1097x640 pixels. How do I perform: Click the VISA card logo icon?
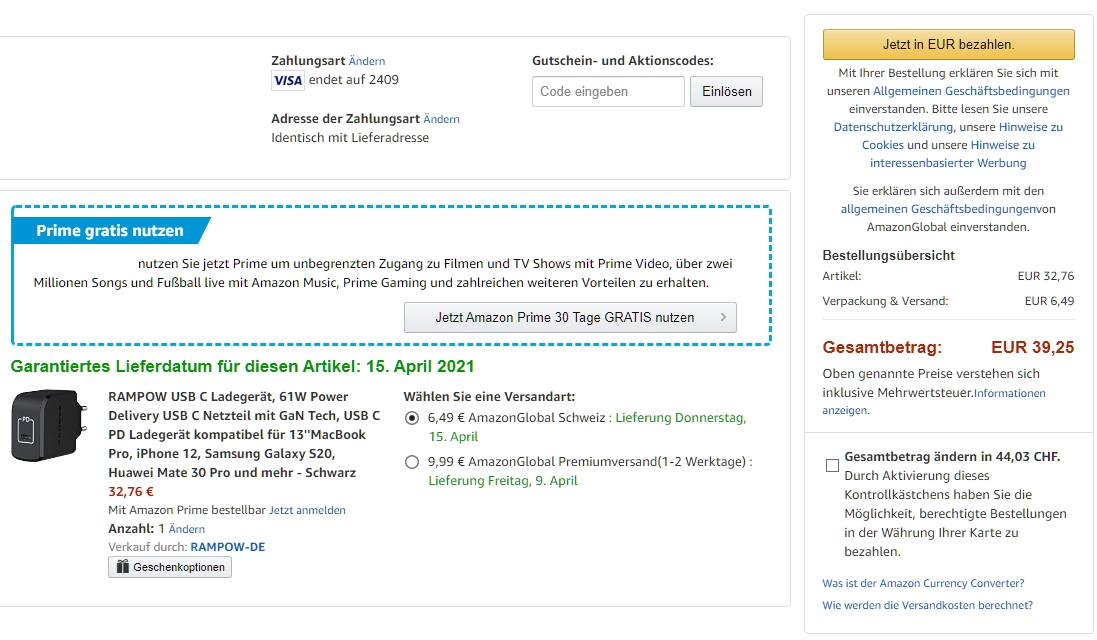288,80
